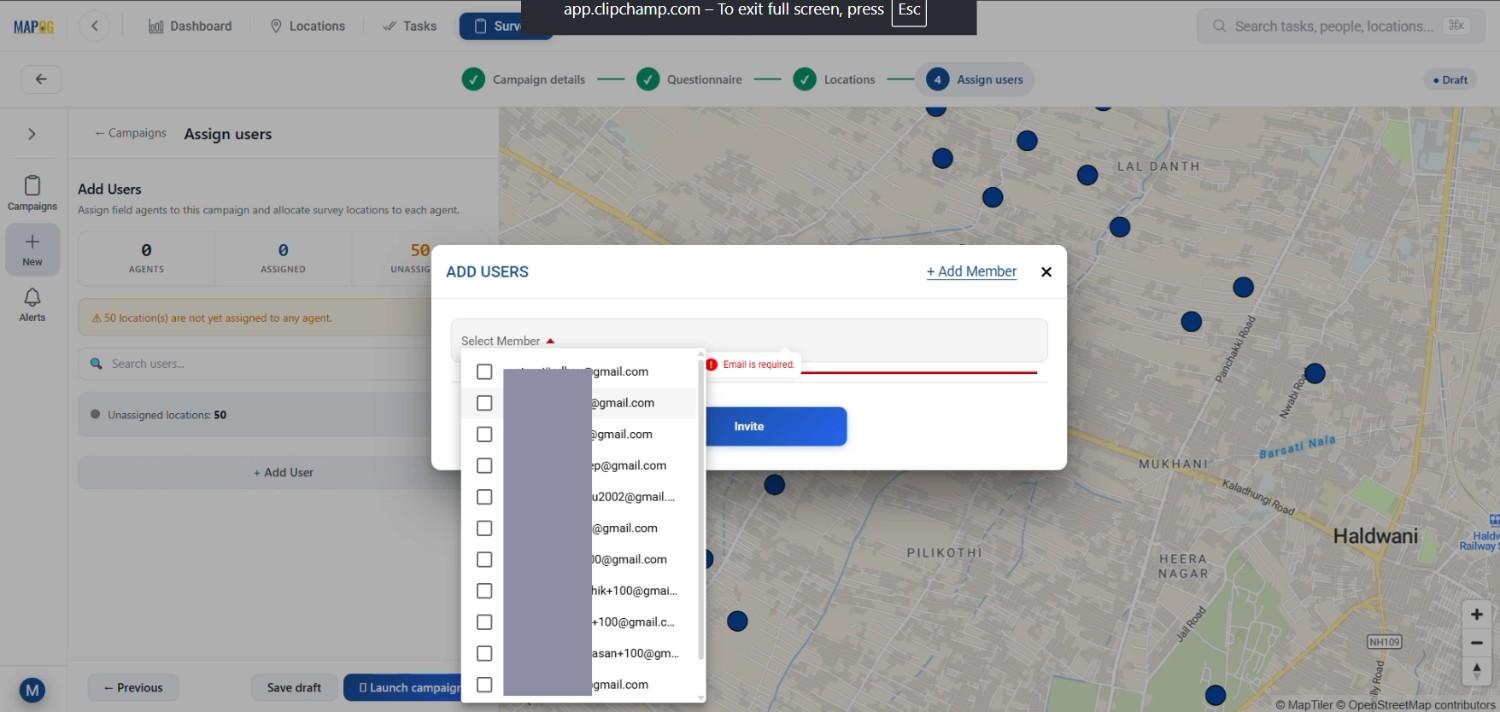Screen dimensions: 1500x712
Task: Click the Email is required error icon
Action: (711, 365)
